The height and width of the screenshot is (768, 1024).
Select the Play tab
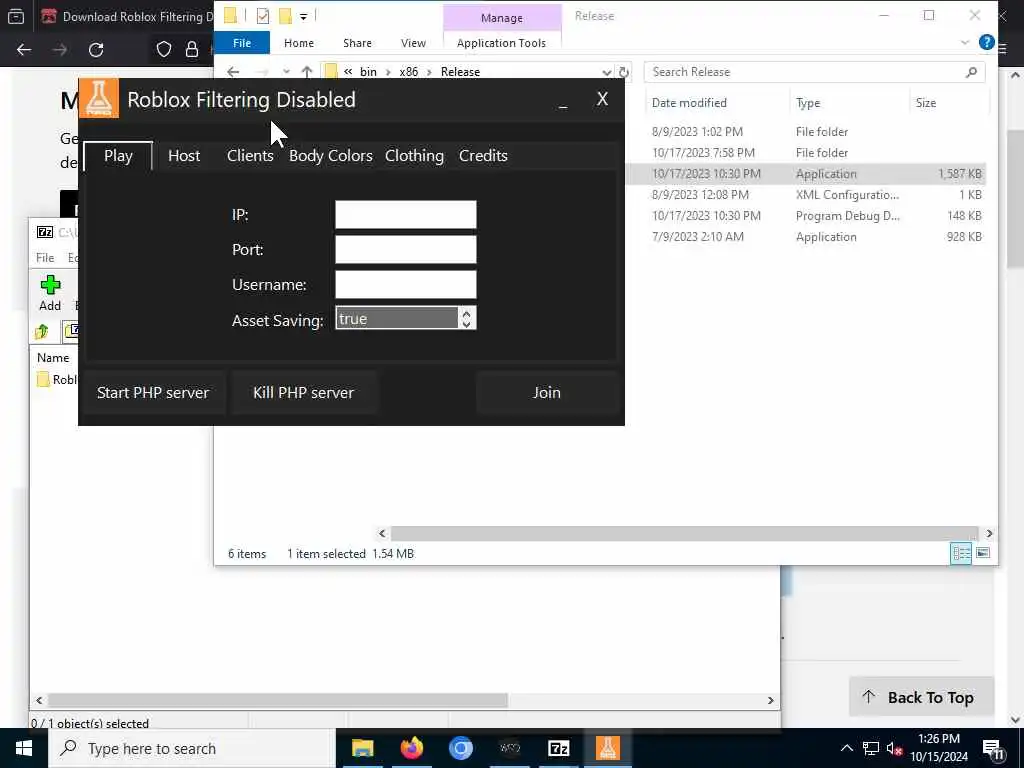tap(118, 156)
